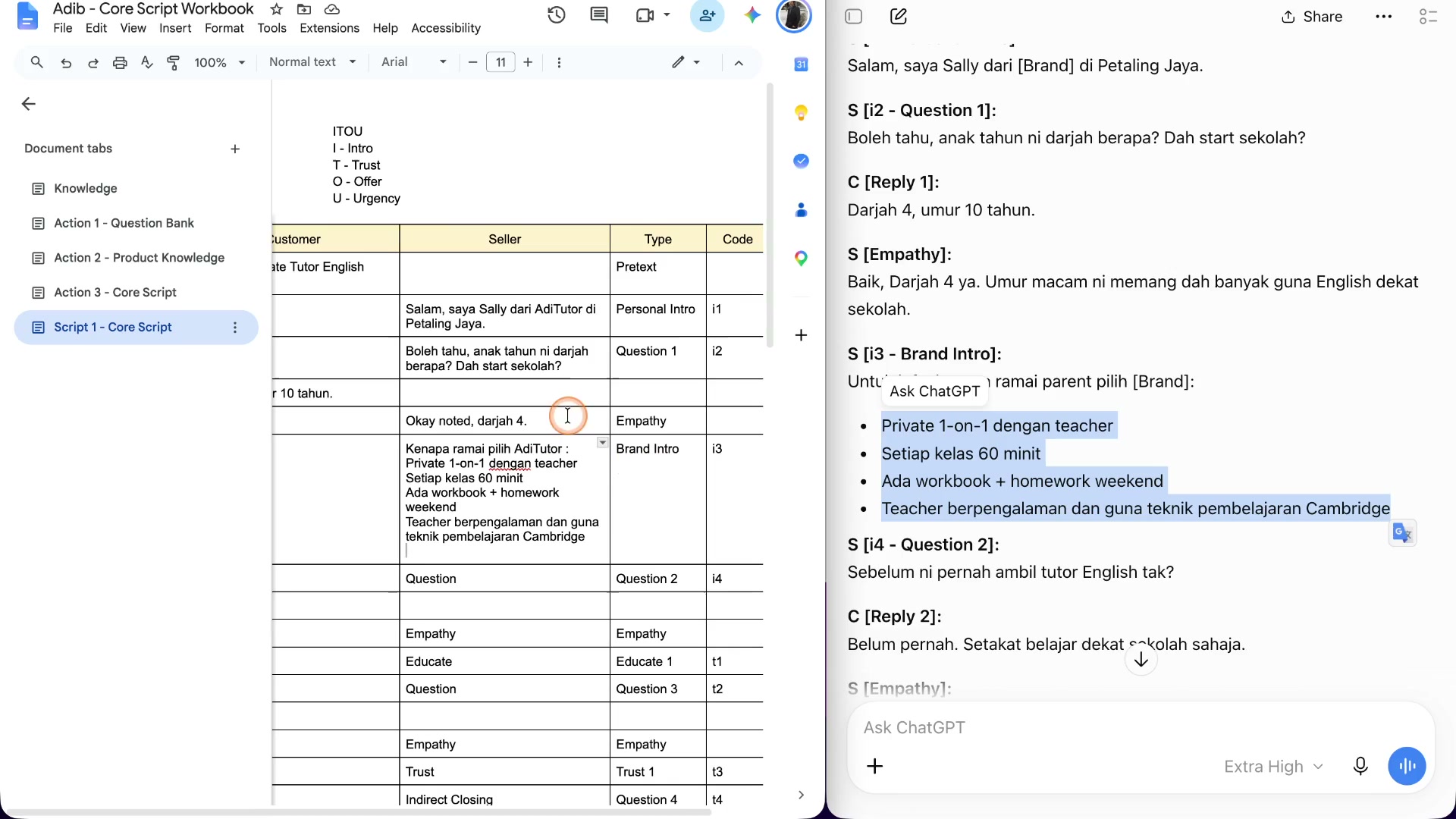Viewport: 1456px width, 819px height.
Task: Toggle the ChatGPT sidebar
Action: tap(854, 17)
